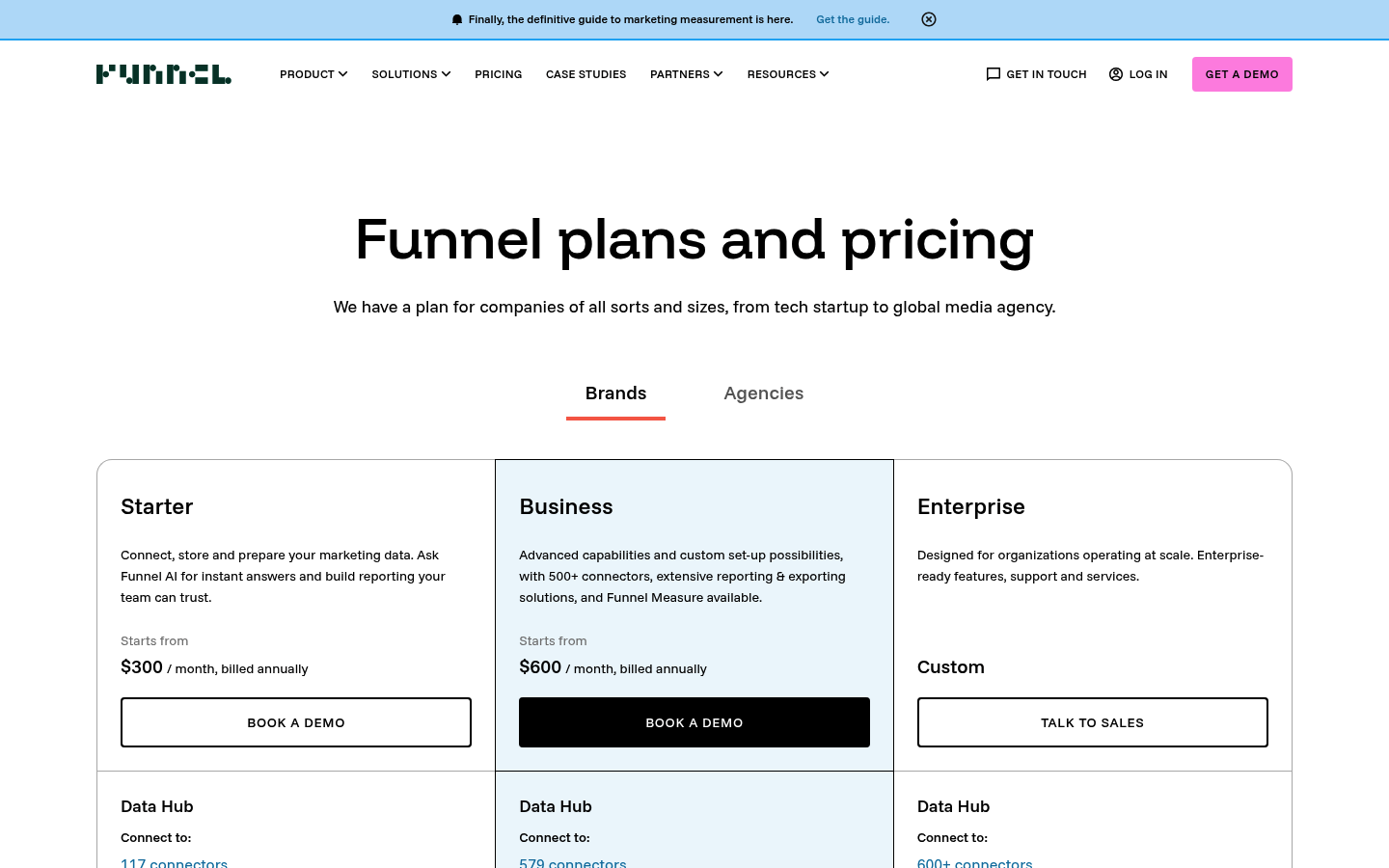Open the 579 connectors link

573,862
